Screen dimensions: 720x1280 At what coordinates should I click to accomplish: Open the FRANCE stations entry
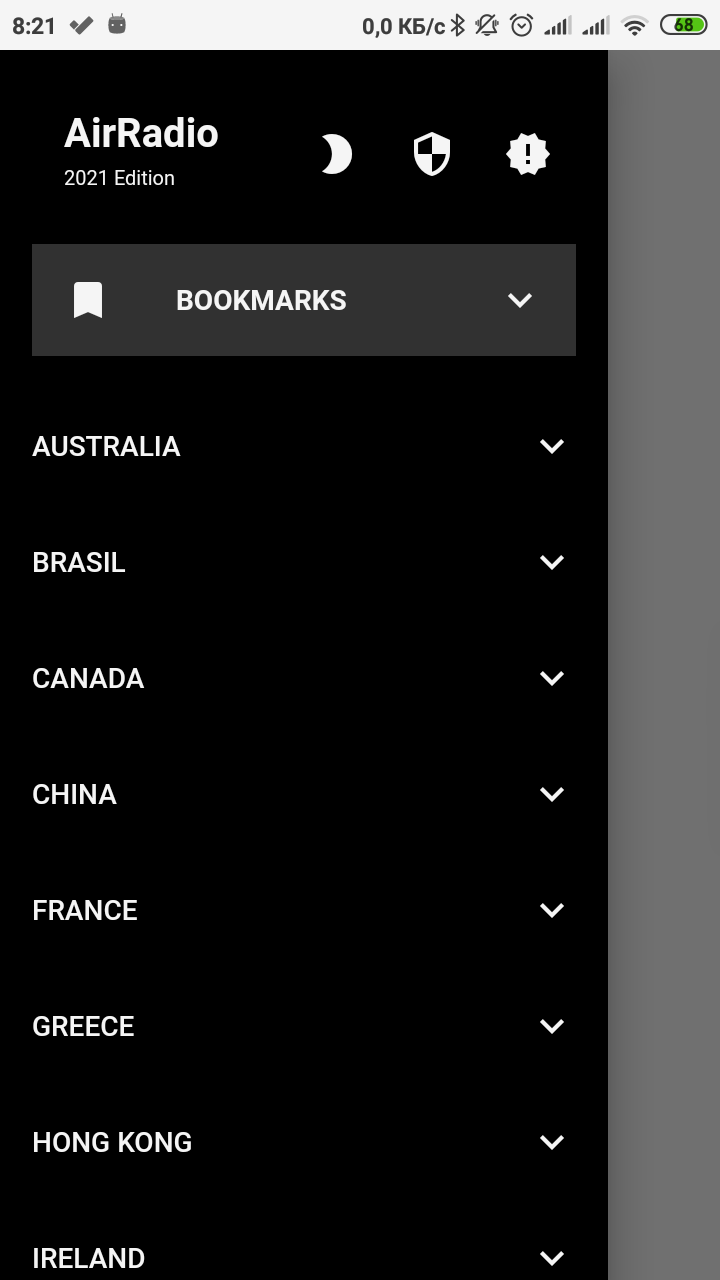pos(85,910)
